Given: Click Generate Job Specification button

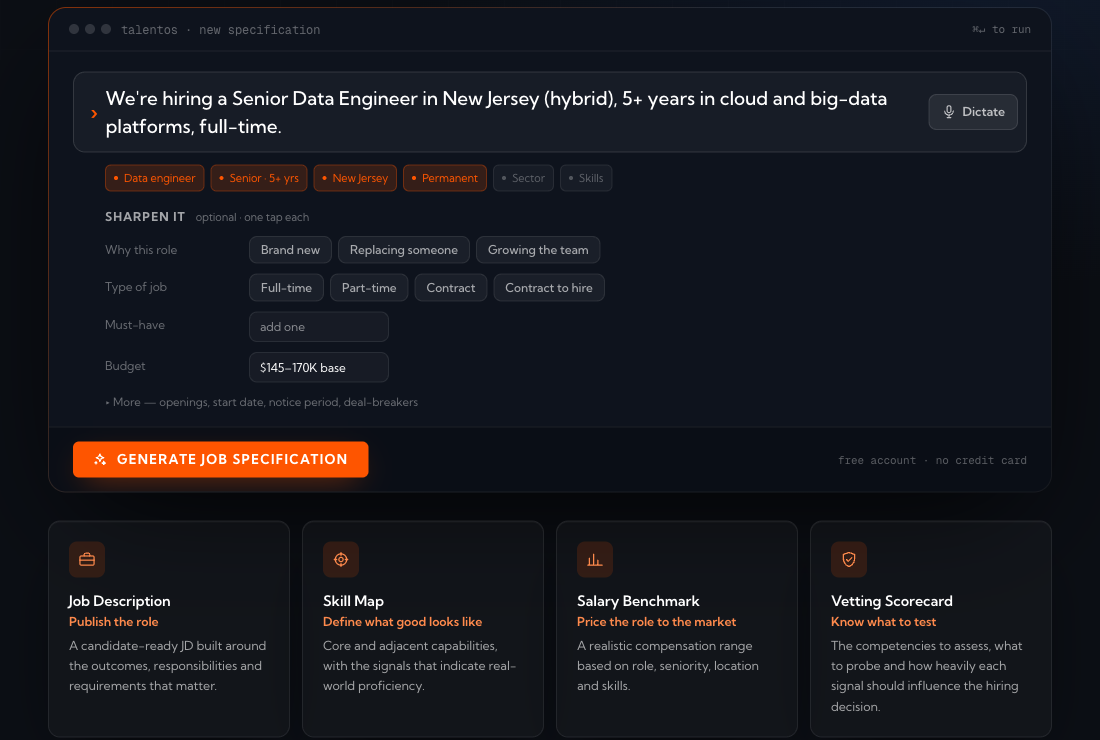Looking at the screenshot, I should pyautogui.click(x=220, y=459).
